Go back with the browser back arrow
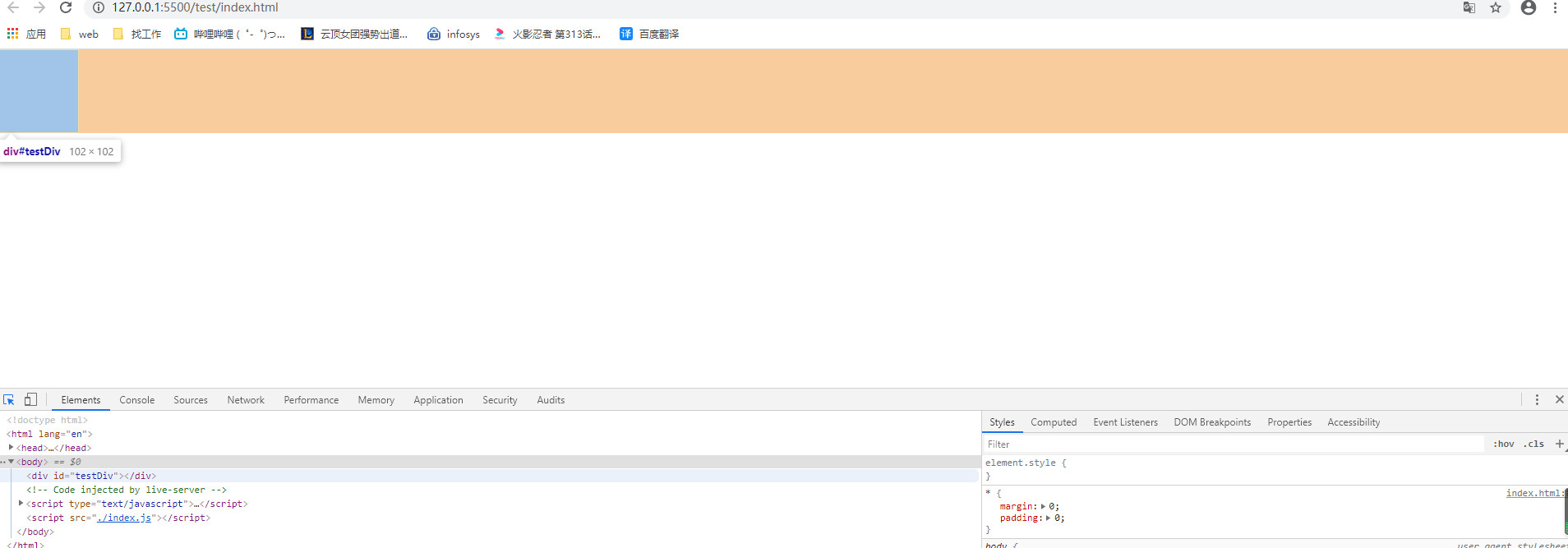The image size is (1568, 548). [x=13, y=7]
